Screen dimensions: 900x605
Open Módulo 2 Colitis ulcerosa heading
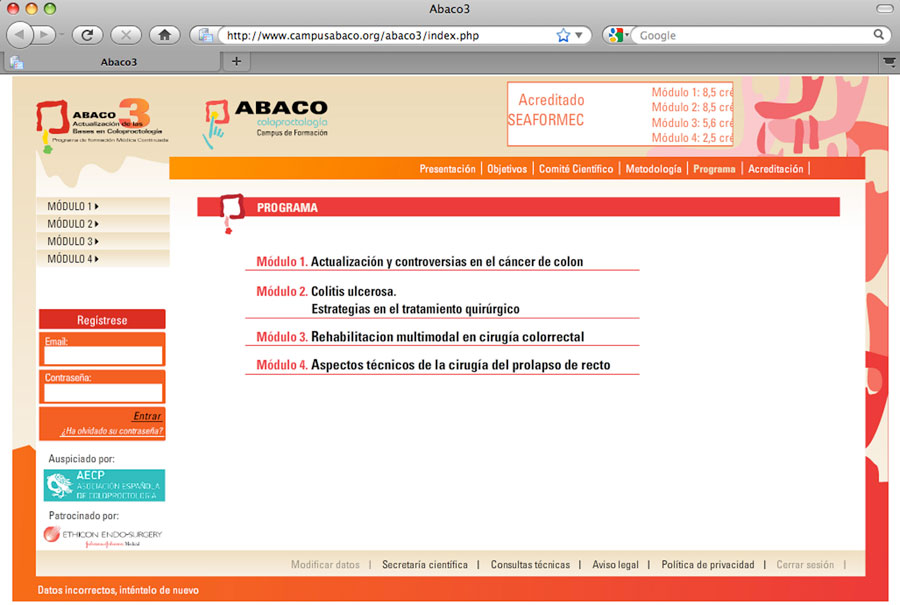point(387,300)
